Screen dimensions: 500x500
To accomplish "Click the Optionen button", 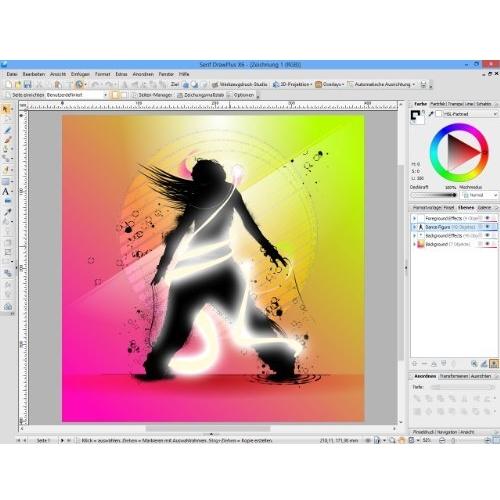I will [x=241, y=95].
